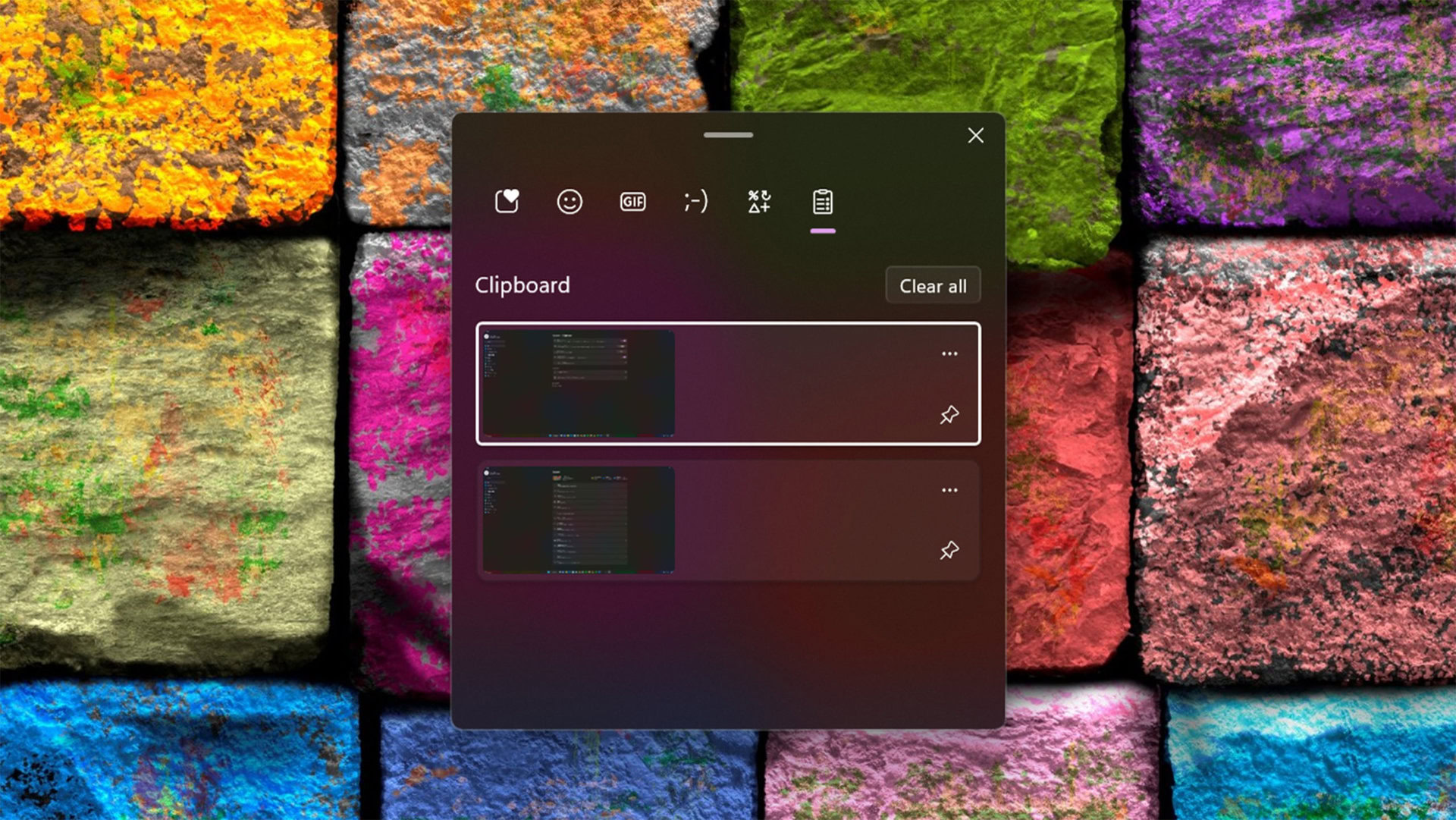The width and height of the screenshot is (1456, 820).
Task: Select the Kaomoji tab
Action: (x=695, y=200)
